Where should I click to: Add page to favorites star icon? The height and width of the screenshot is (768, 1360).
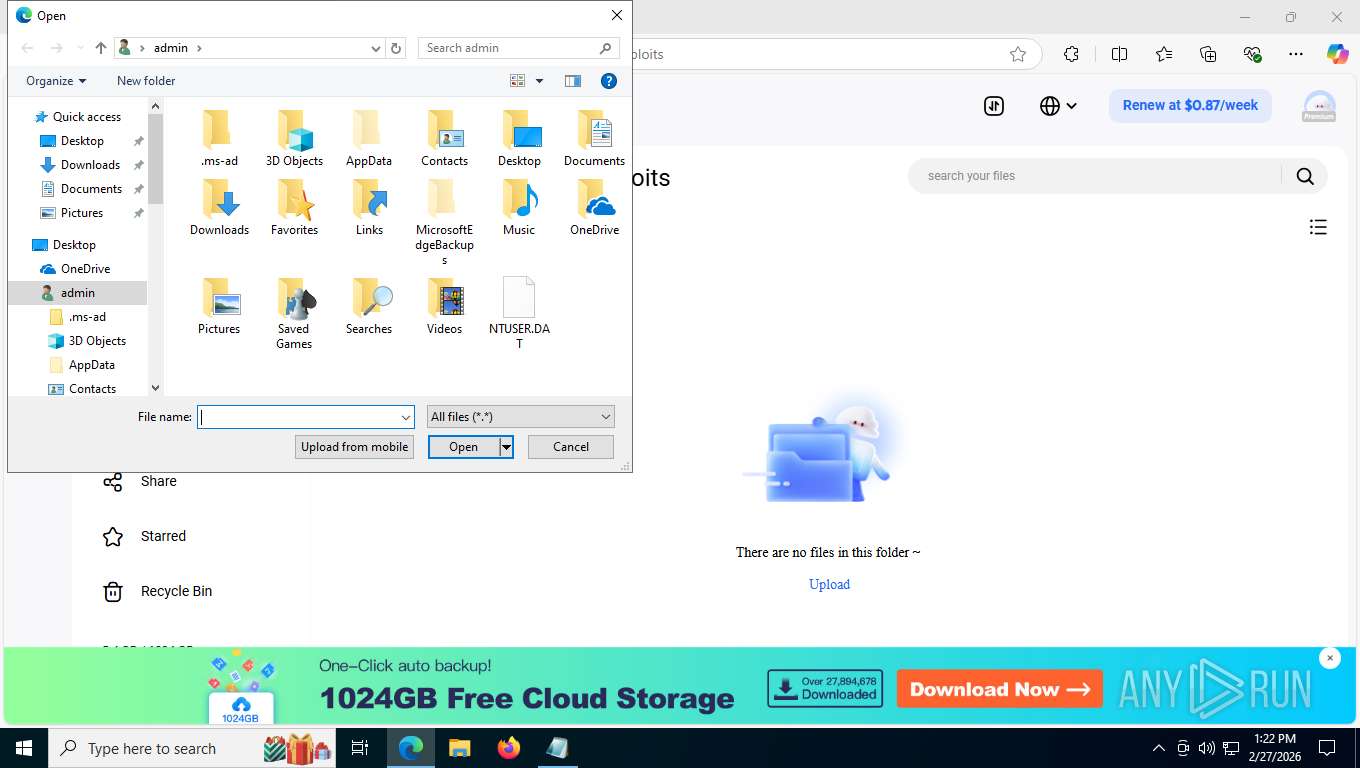pos(1018,54)
